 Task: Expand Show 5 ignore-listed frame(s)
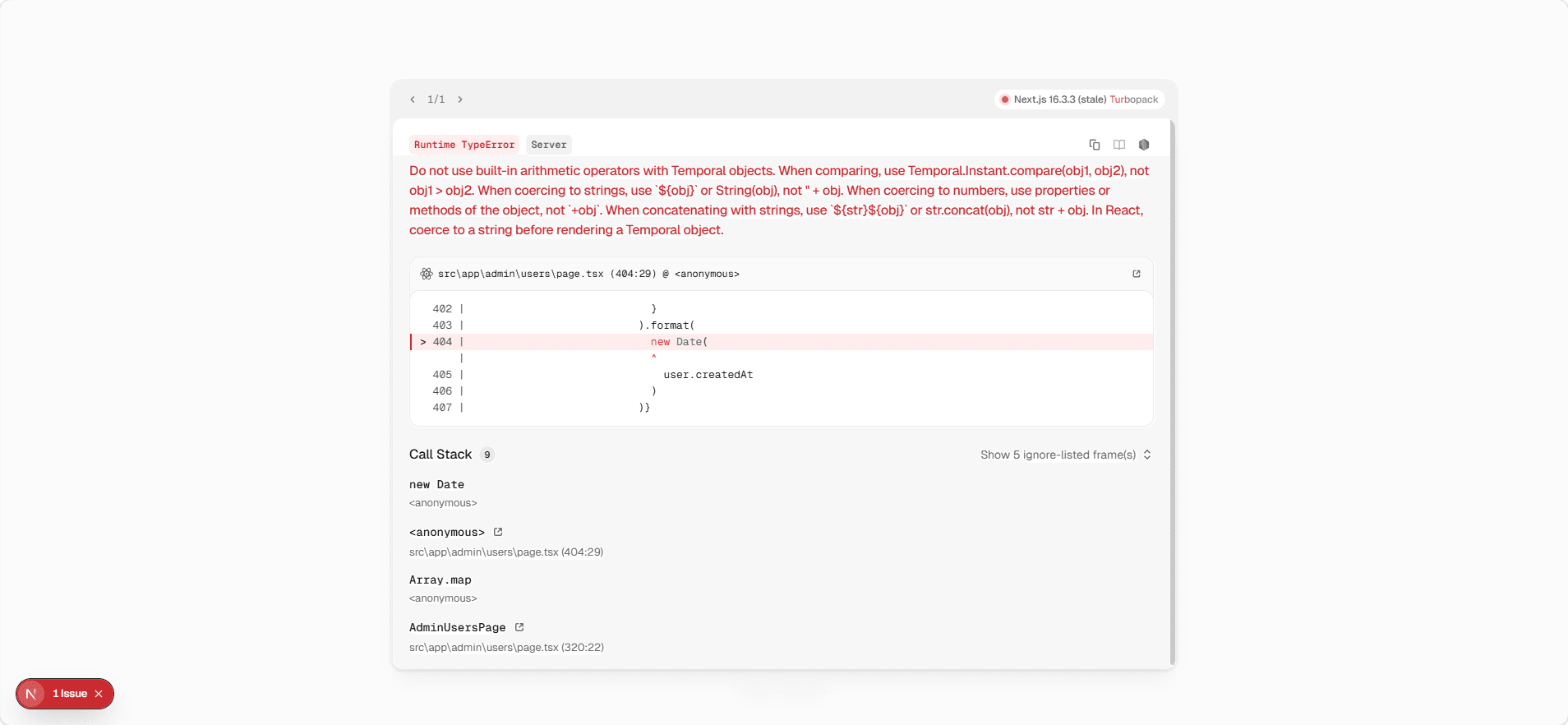(1066, 455)
